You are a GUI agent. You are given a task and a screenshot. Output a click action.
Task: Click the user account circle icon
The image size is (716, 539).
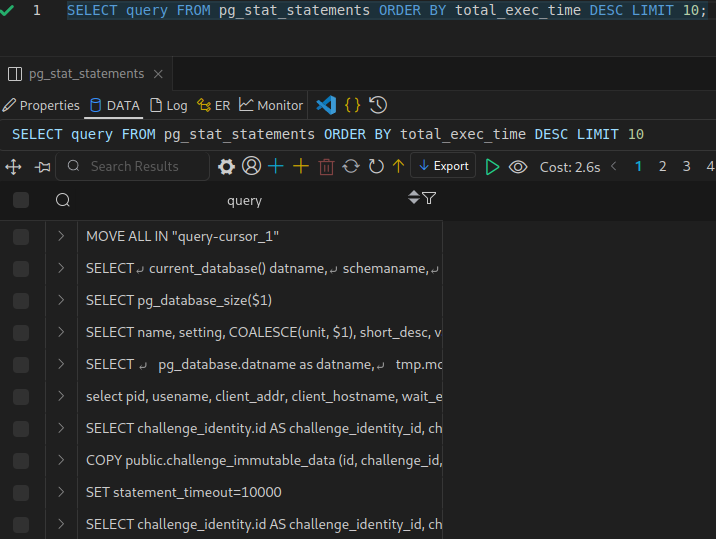pos(252,166)
